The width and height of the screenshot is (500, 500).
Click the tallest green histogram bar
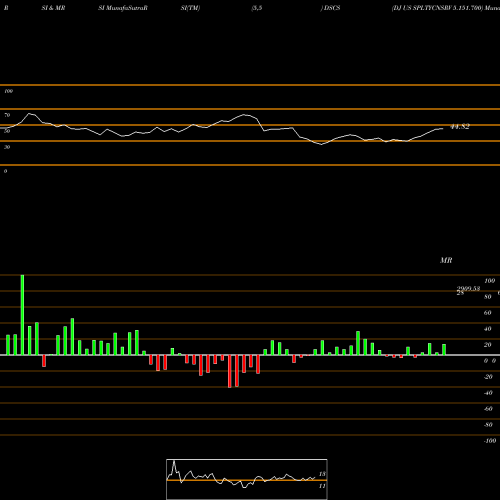click(x=22, y=315)
